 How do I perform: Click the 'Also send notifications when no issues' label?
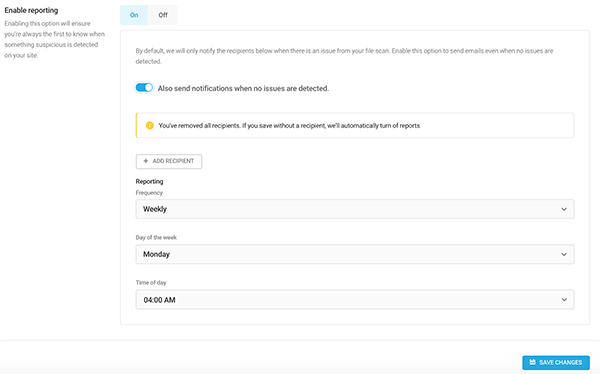tap(243, 88)
